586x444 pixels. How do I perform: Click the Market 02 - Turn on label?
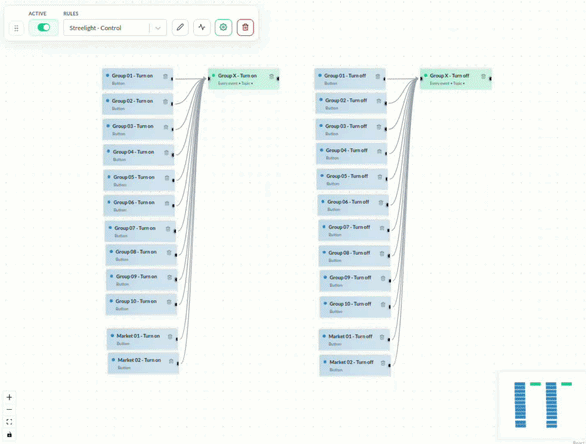point(139,360)
